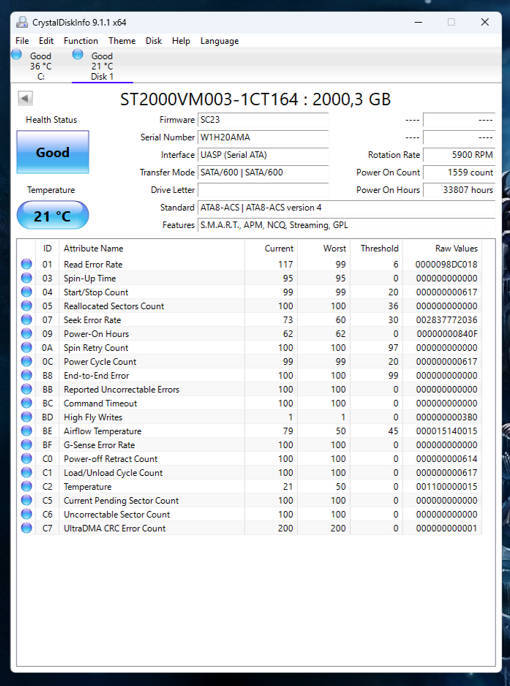This screenshot has height=686, width=510.
Task: Click the Health Status label
Action: (51, 119)
